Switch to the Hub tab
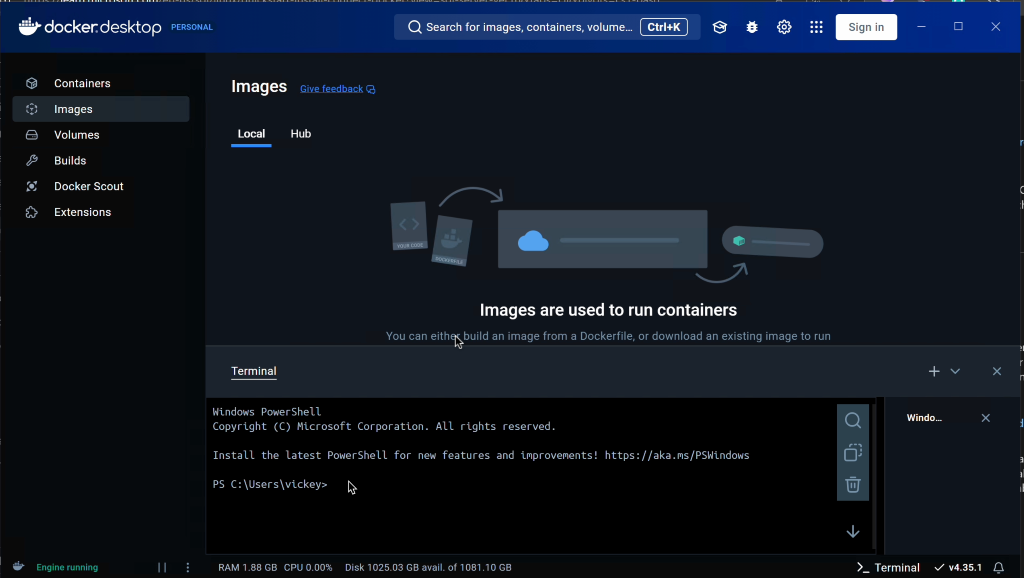 (x=300, y=134)
